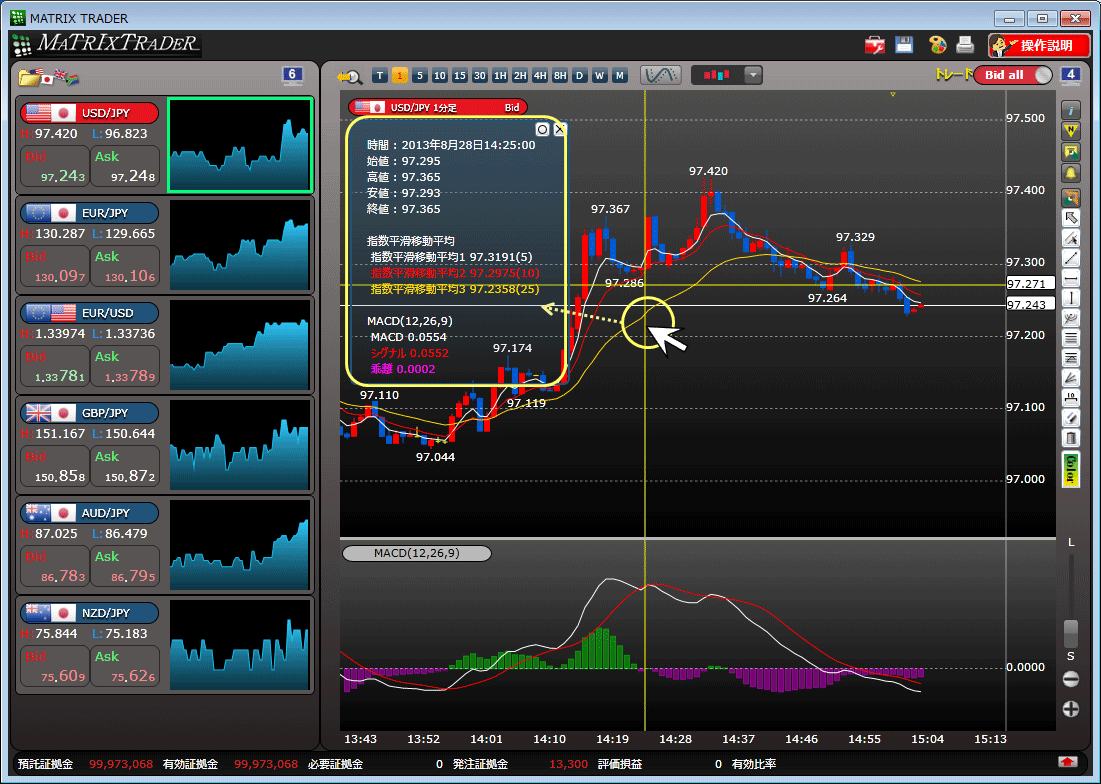Click the orange drawing tools toggle icon
This screenshot has width=1101, height=784.
(1071, 197)
